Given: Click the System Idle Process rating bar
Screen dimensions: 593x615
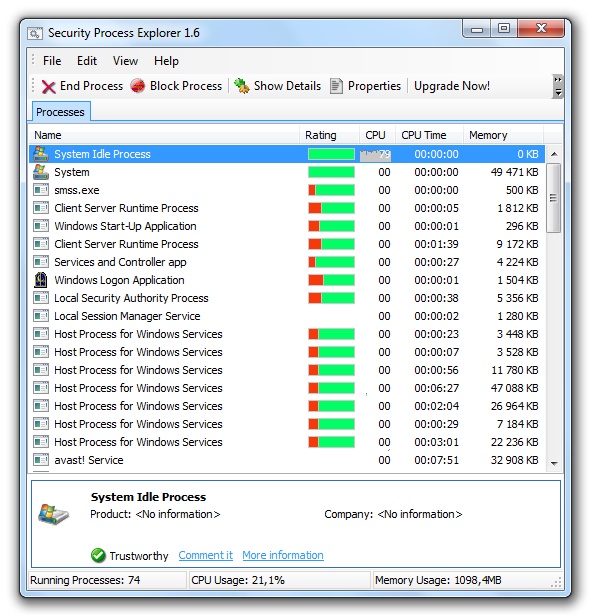Looking at the screenshot, I should [331, 154].
